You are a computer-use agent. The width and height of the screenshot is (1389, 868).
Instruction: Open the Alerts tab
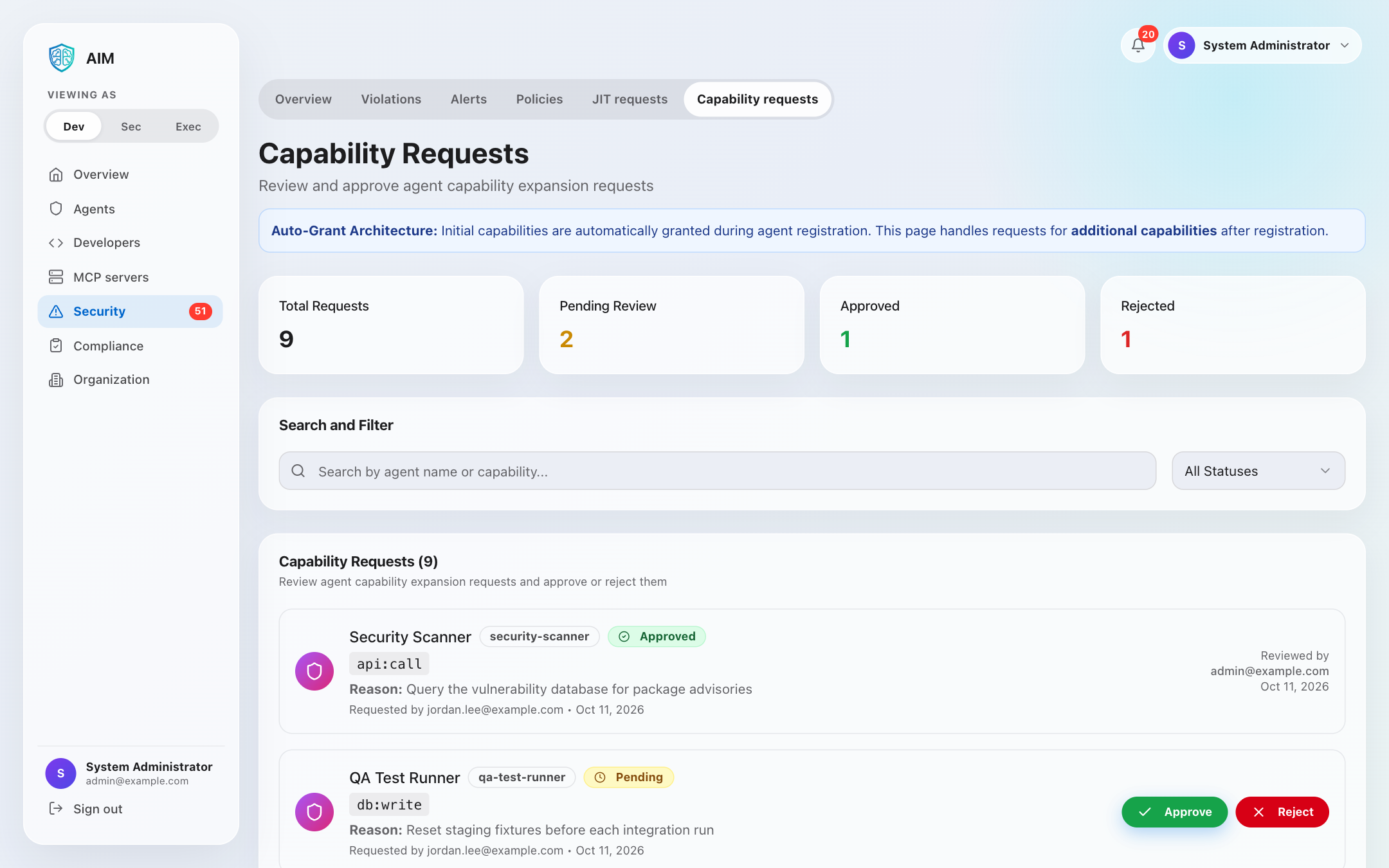point(469,99)
